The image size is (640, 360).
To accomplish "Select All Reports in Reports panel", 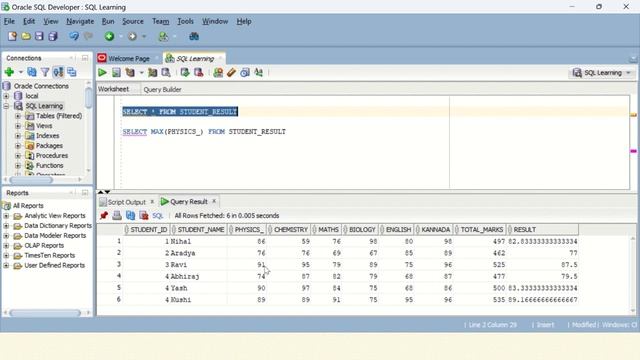I will (28, 206).
